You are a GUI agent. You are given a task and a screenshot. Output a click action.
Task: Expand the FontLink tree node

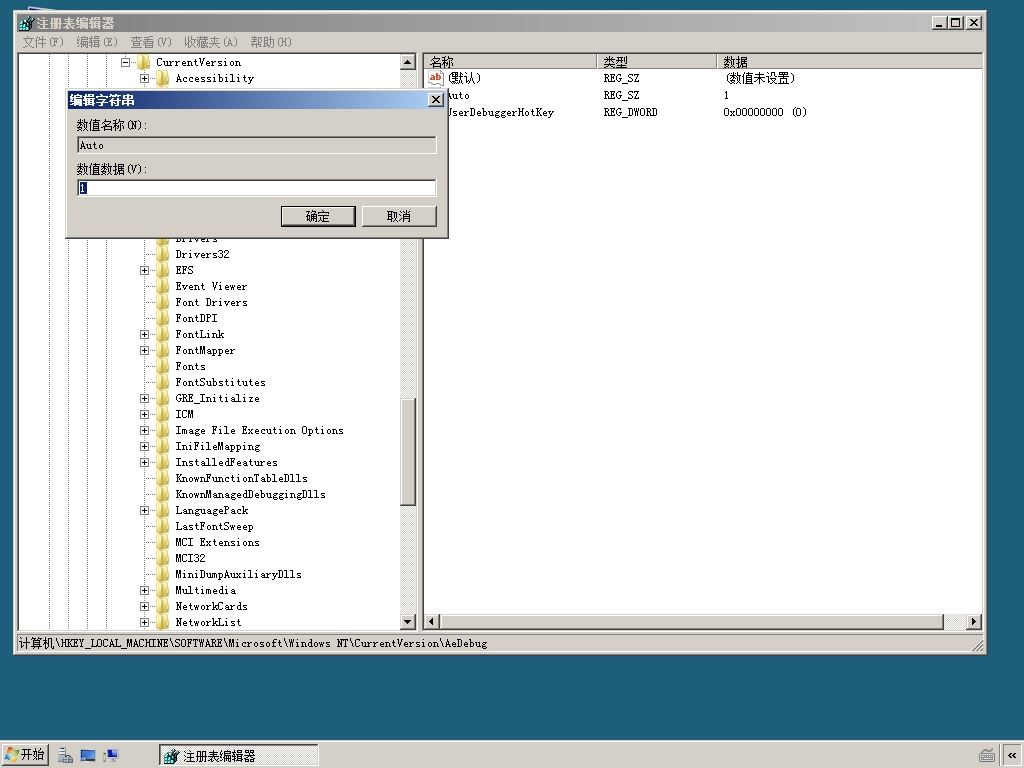(144, 334)
